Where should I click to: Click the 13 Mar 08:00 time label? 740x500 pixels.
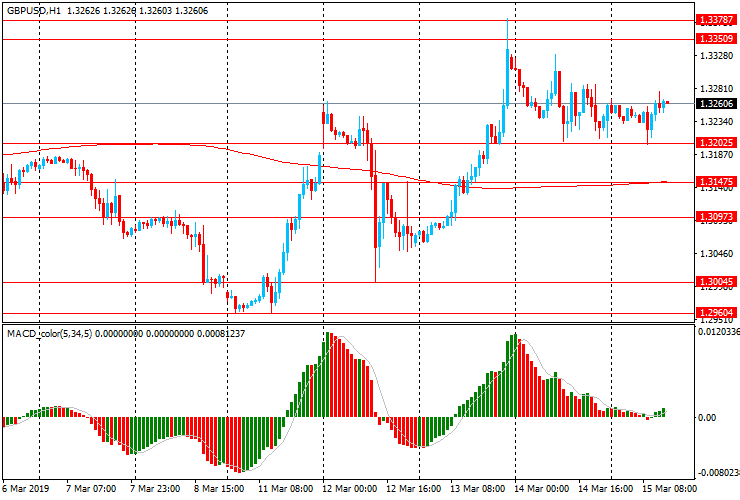point(477,490)
